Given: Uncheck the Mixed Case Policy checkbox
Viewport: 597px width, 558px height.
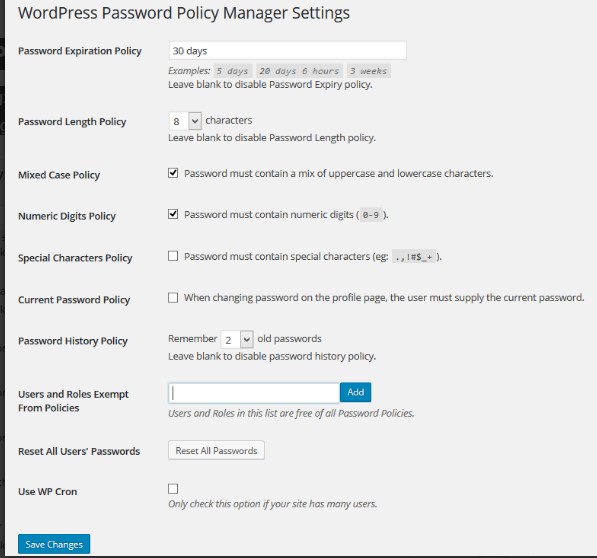Looking at the screenshot, I should tap(173, 173).
